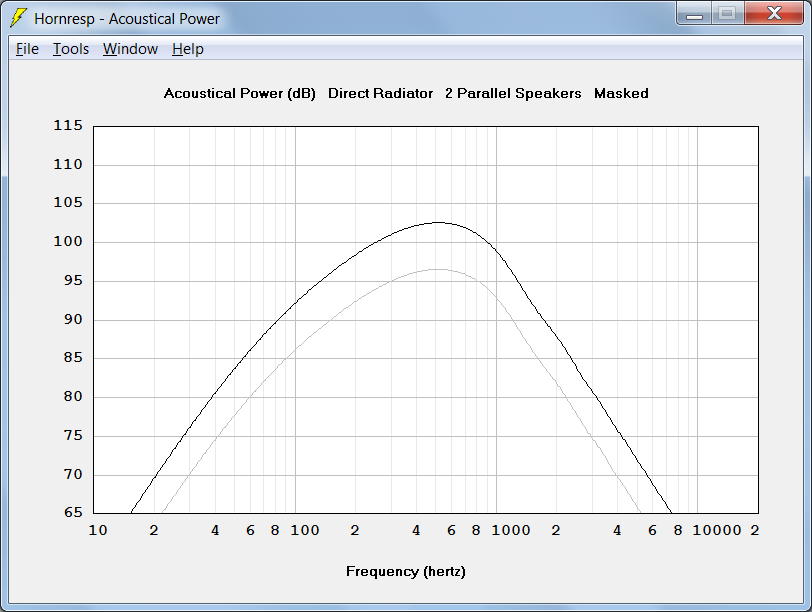
Task: Click the 65 dB axis value
Action: [x=73, y=512]
